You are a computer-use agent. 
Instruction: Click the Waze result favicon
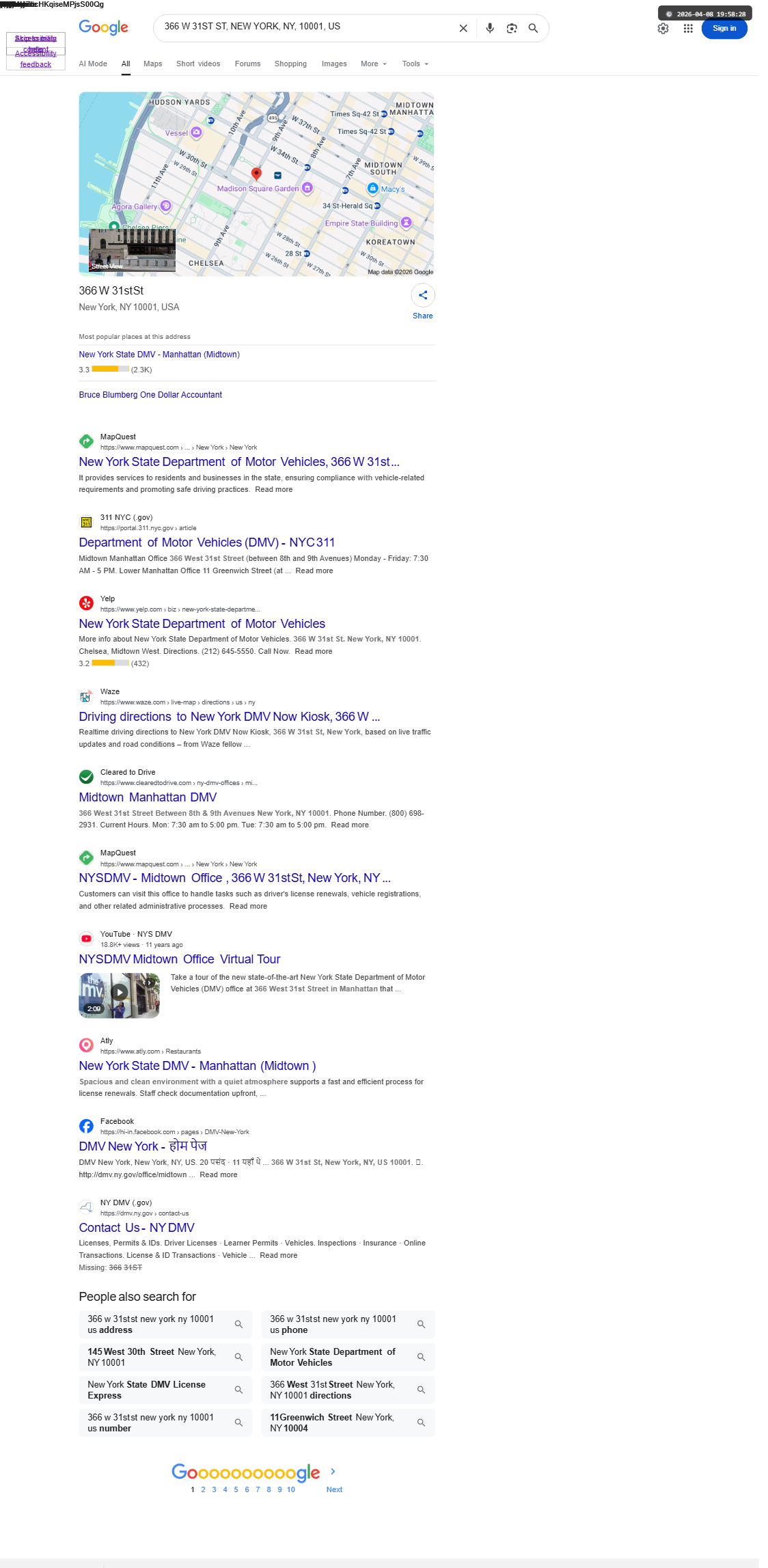coord(86,696)
